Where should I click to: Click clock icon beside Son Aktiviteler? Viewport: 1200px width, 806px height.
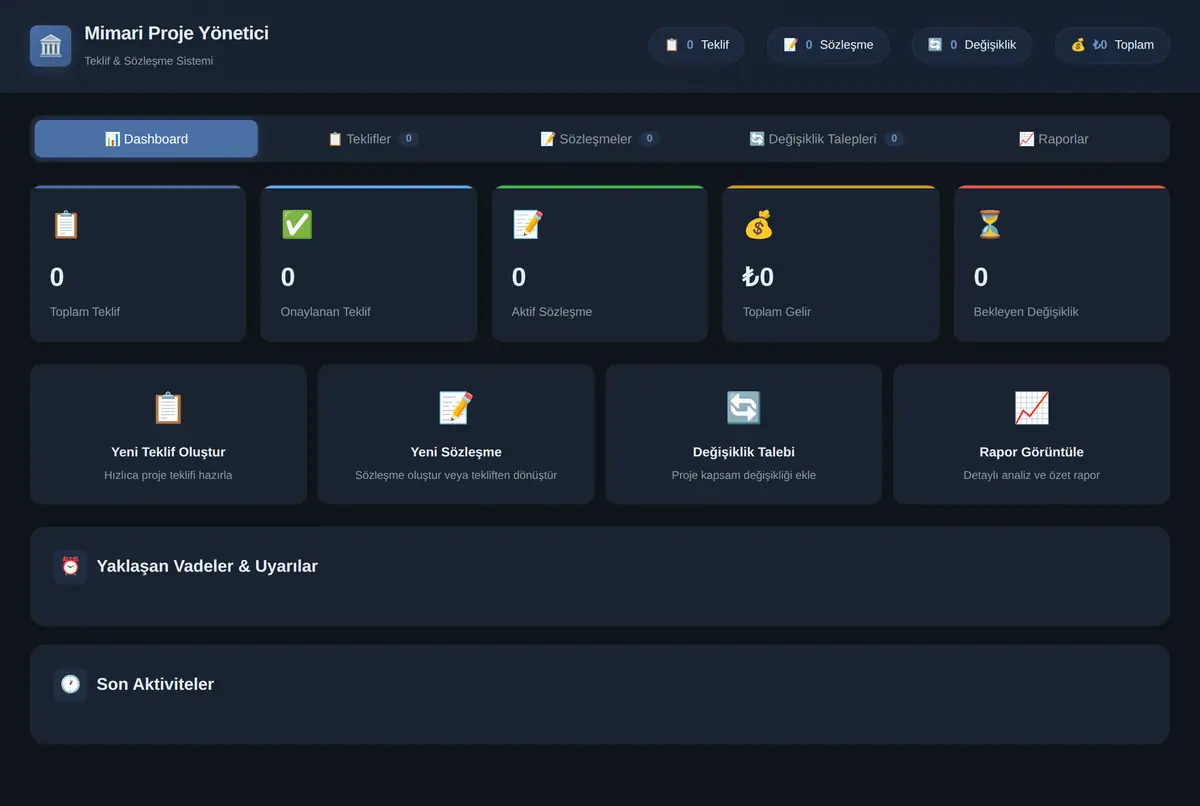pos(71,684)
